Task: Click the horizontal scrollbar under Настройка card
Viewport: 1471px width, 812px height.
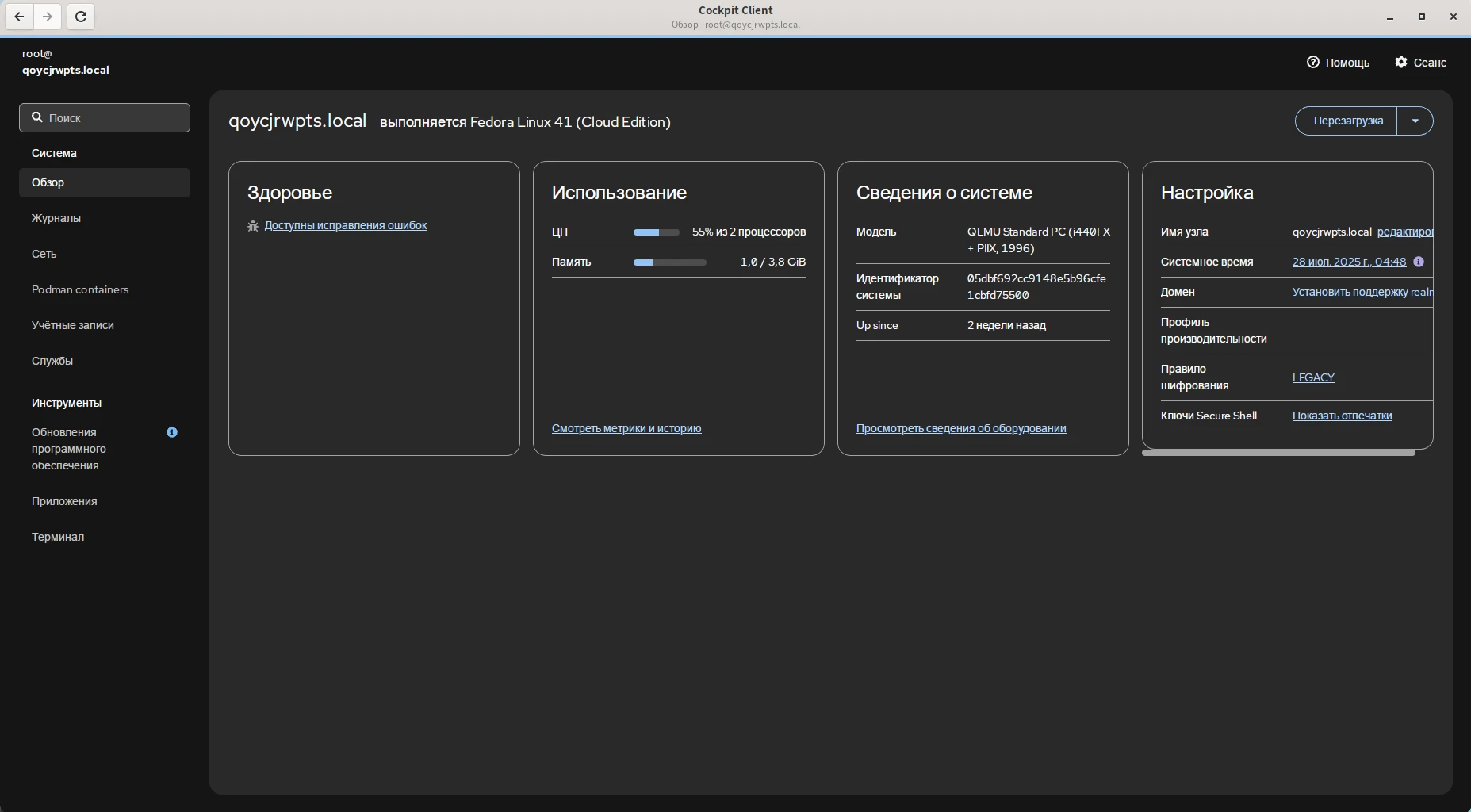Action: [x=1278, y=453]
